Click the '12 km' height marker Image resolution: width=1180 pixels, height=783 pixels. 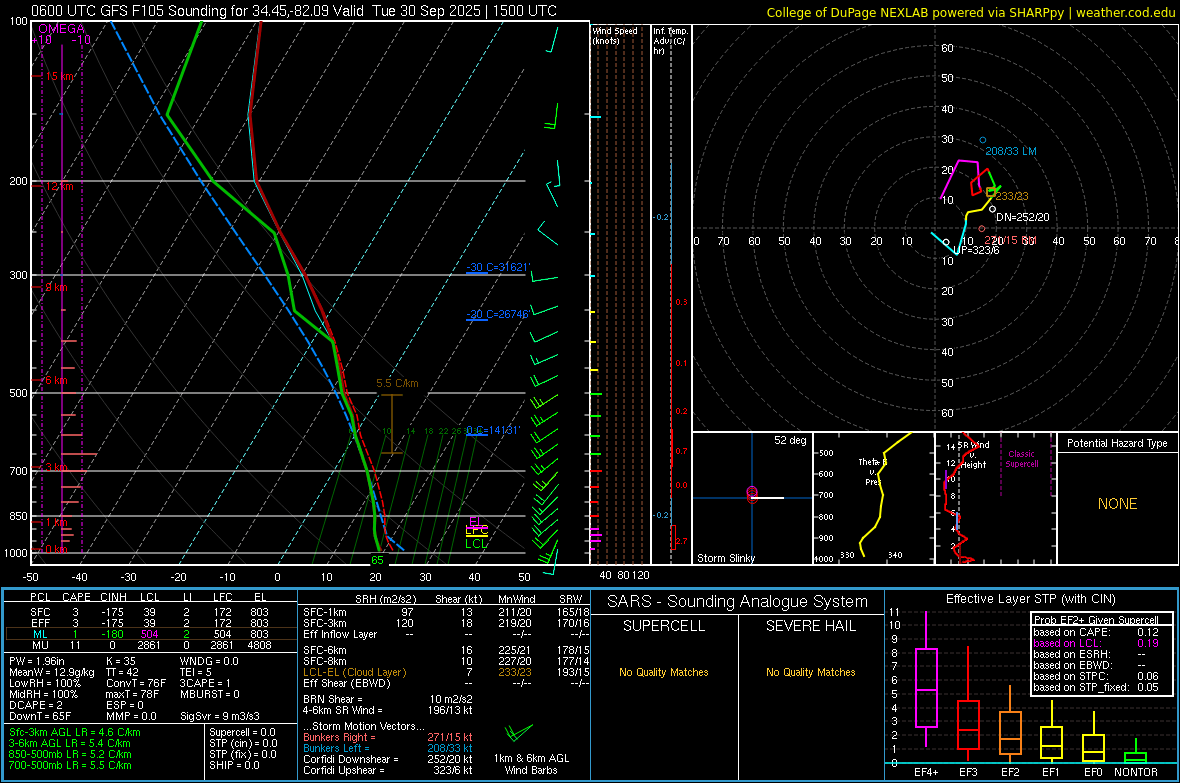tap(59, 186)
